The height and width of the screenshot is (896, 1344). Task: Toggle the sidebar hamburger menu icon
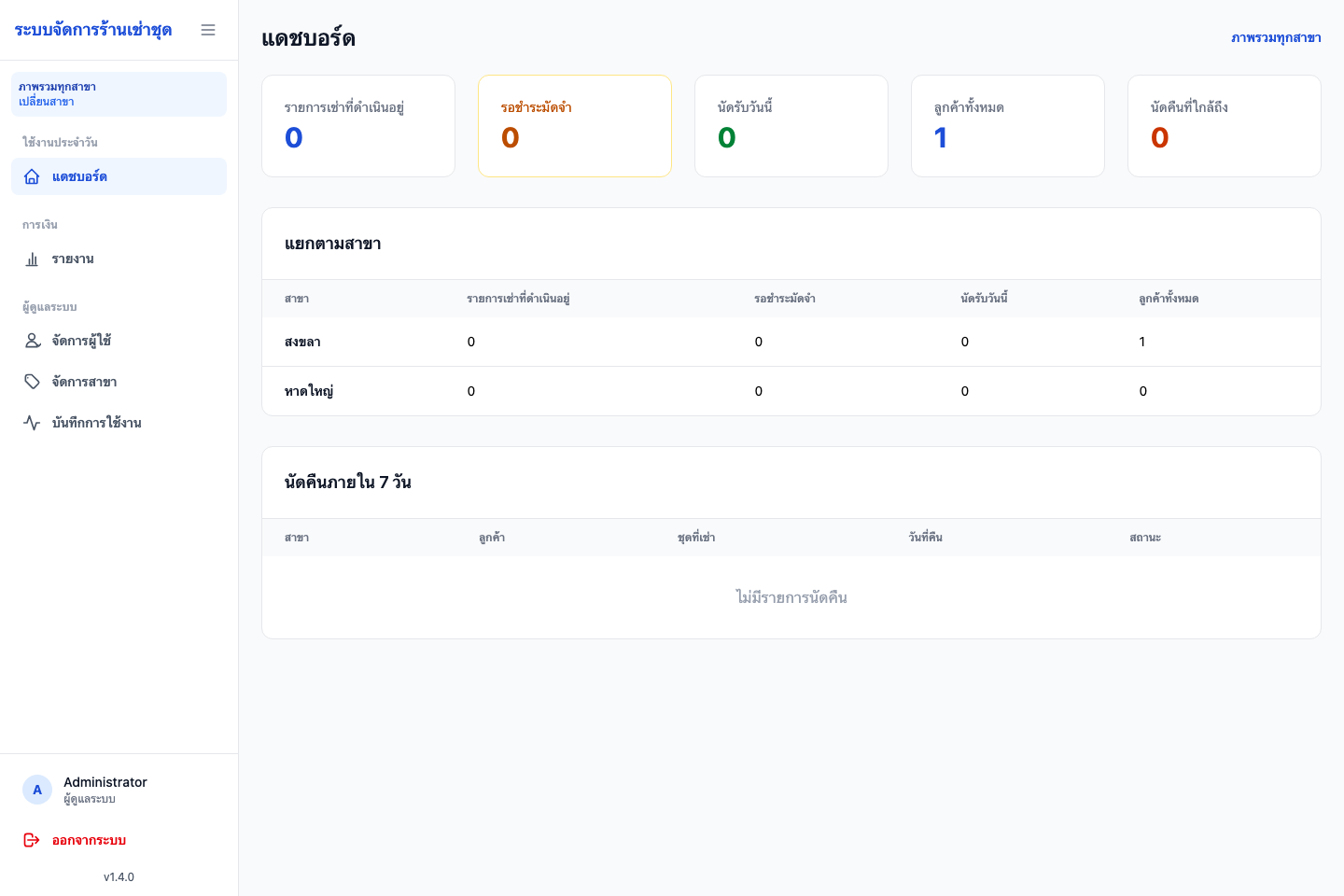(x=208, y=30)
